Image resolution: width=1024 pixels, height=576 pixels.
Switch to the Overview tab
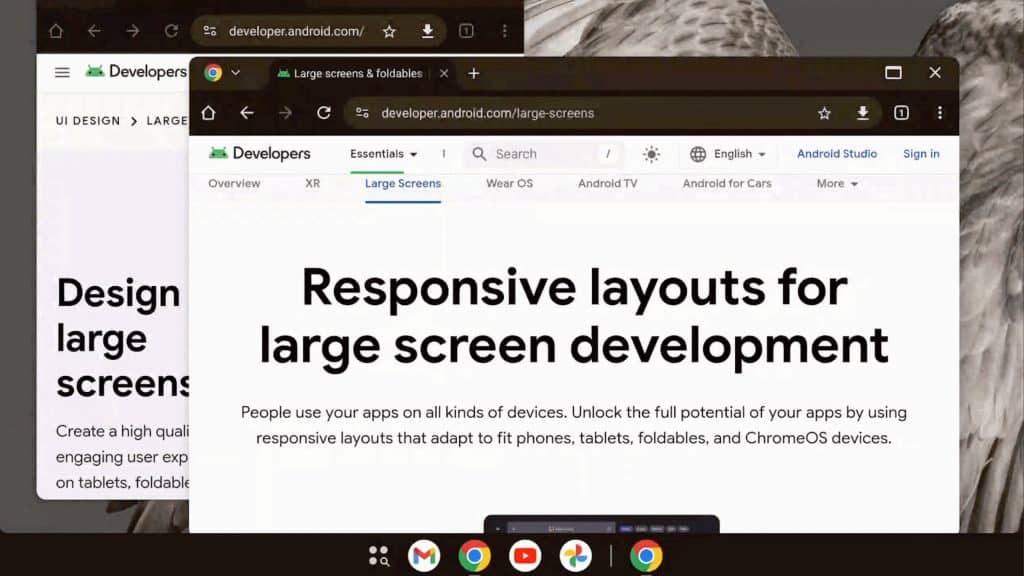(234, 184)
